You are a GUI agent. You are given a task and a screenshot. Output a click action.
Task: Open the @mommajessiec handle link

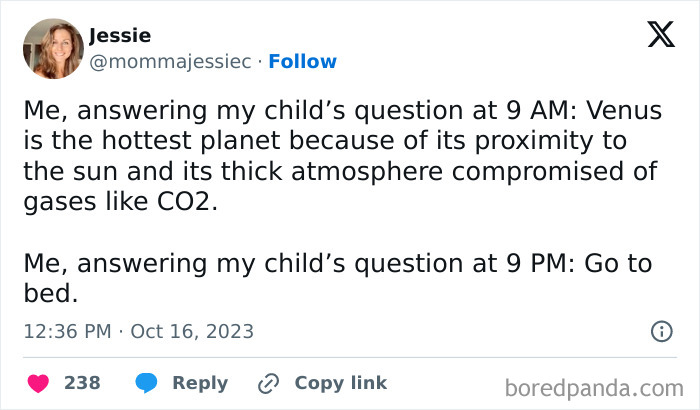click(x=171, y=61)
